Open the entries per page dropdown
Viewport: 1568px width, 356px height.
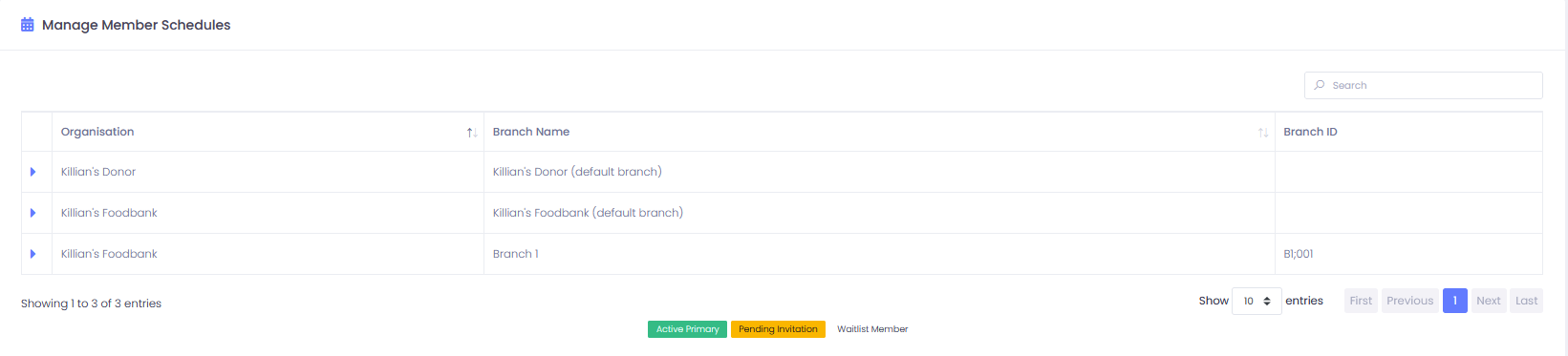(1257, 301)
